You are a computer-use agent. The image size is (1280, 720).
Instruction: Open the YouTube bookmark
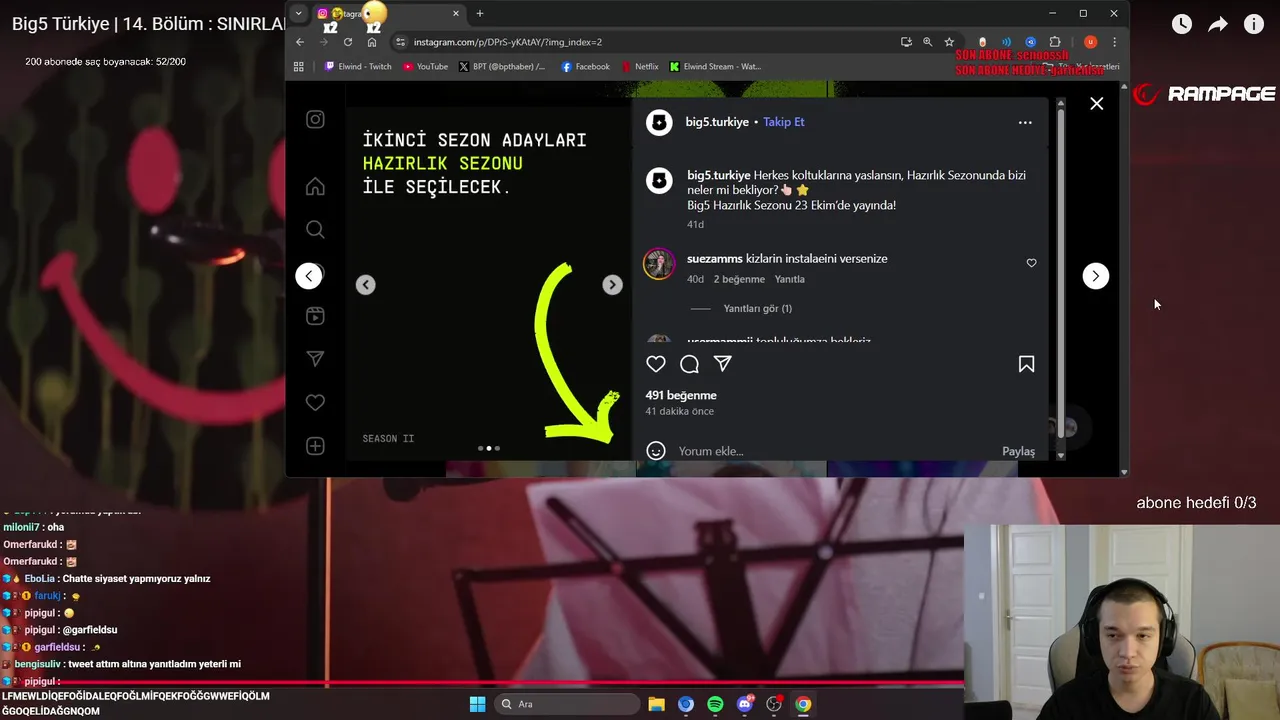[425, 66]
